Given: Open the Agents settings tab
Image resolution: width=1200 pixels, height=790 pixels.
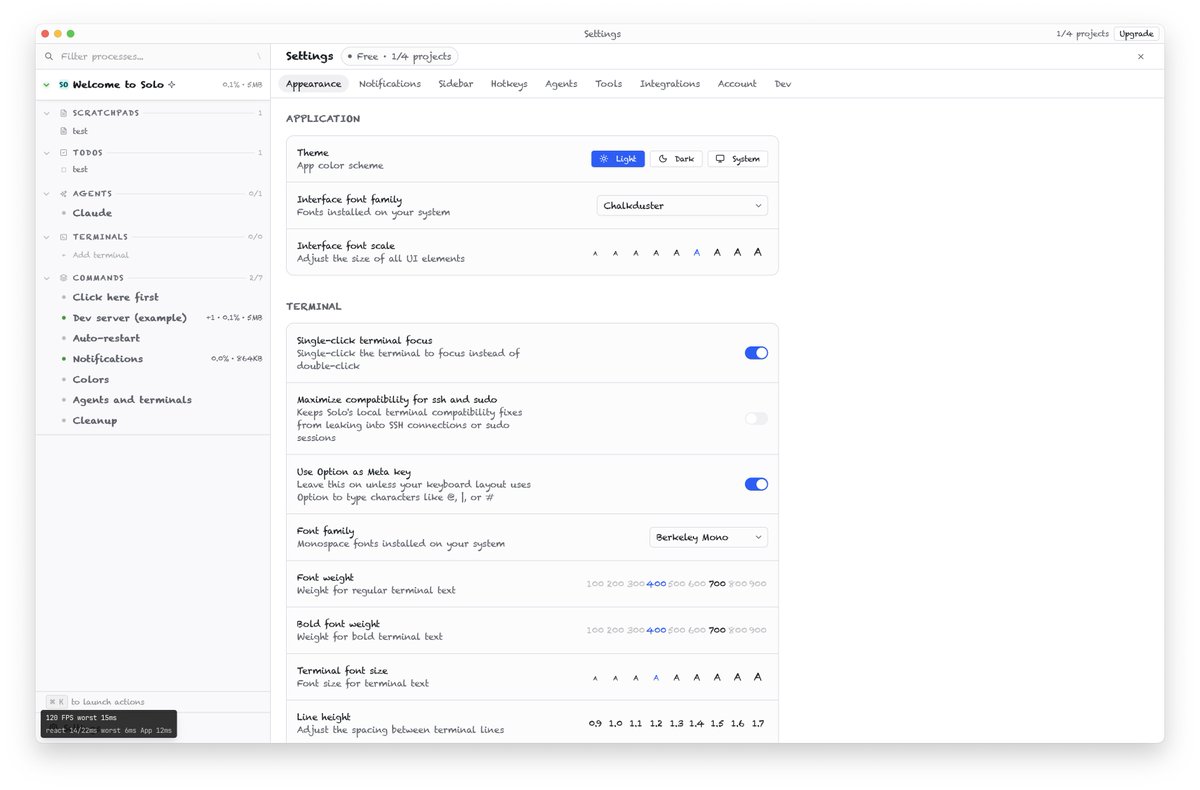Looking at the screenshot, I should 561,84.
